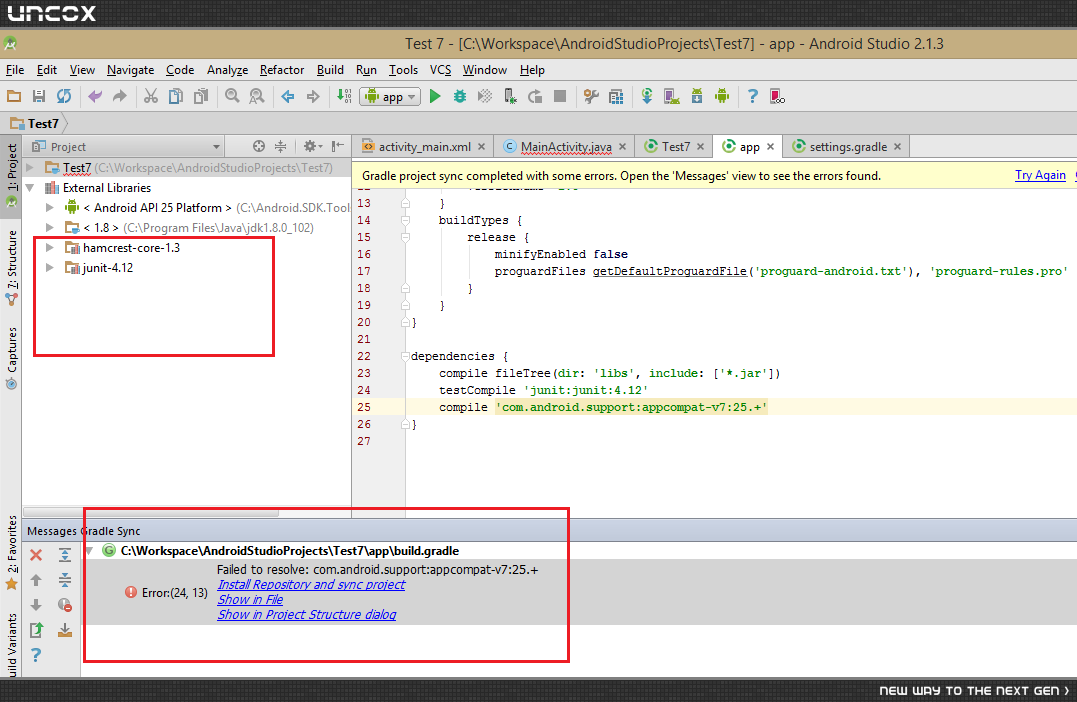Click the Replace magnifier icon
The width and height of the screenshot is (1077, 702).
point(257,96)
